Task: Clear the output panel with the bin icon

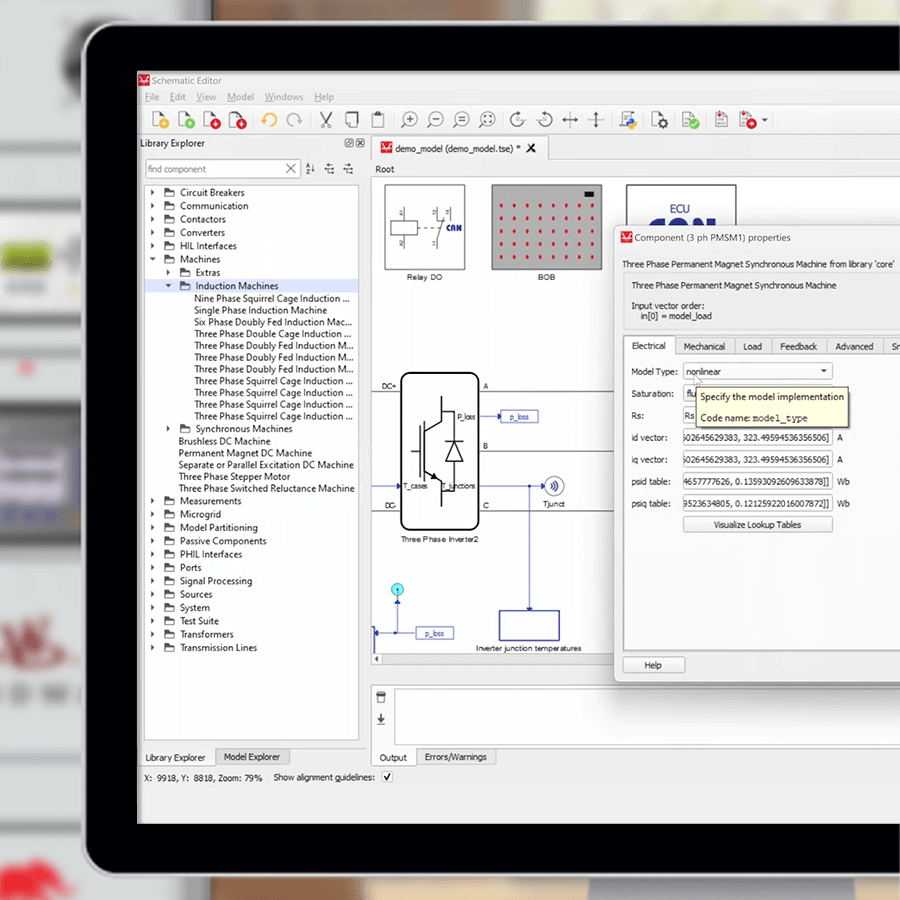Action: [381, 697]
